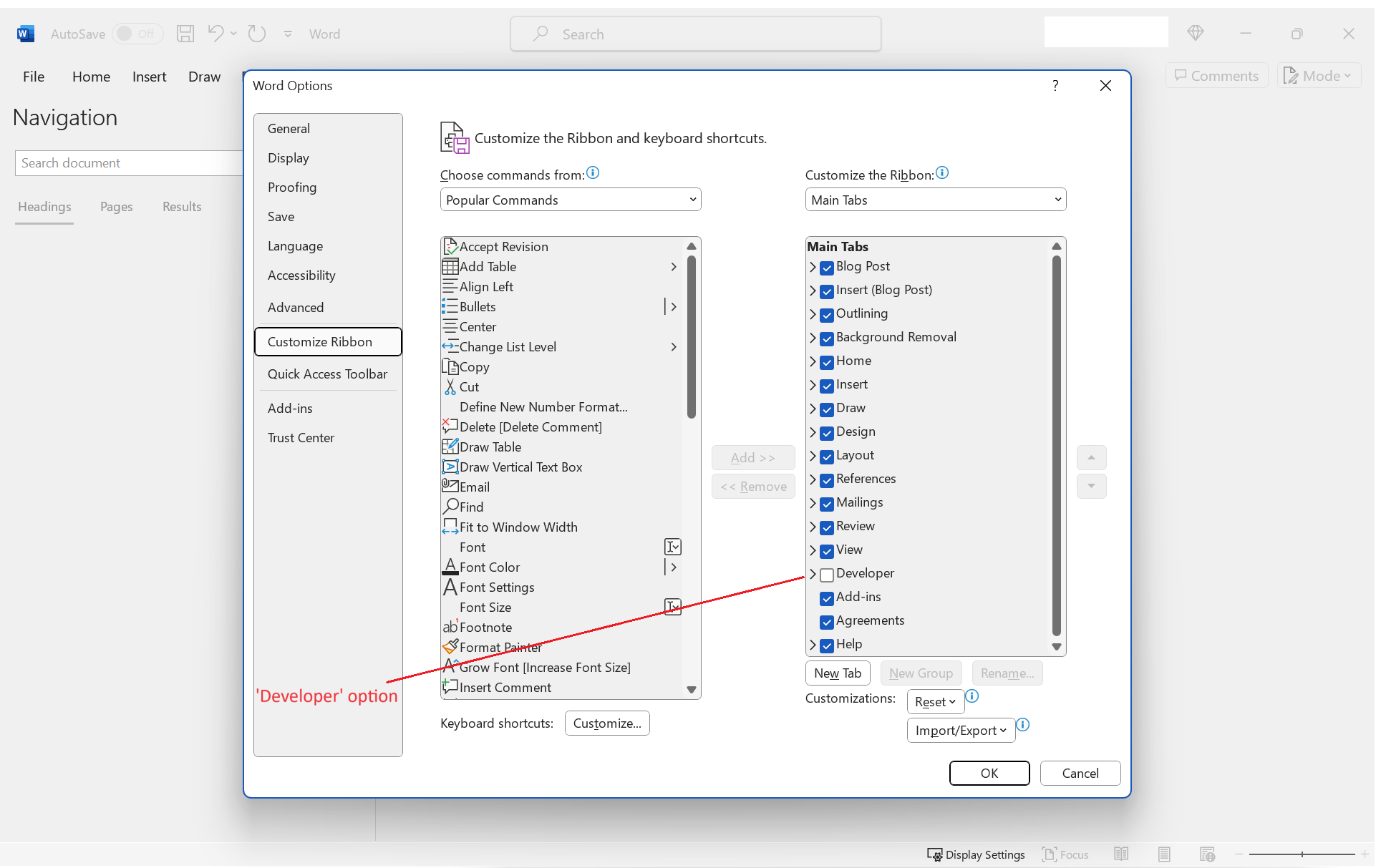This screenshot has height=868, width=1376.
Task: Click info icon next to Import/Export
Action: pyautogui.click(x=1023, y=725)
